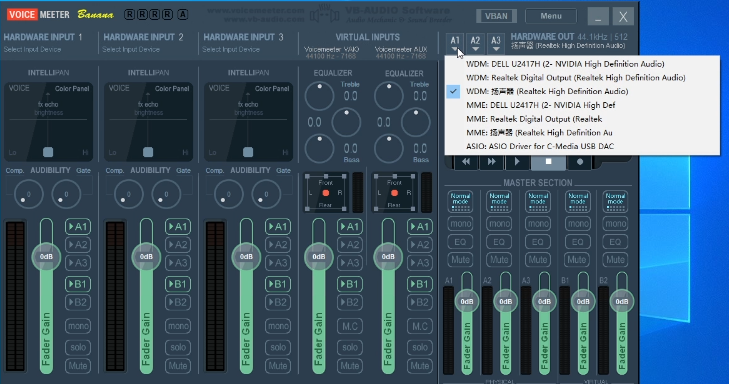This screenshot has height=384, width=729.
Task: Toggle B1 routing on Voicemeeter VAIO strip
Action: pos(350,284)
